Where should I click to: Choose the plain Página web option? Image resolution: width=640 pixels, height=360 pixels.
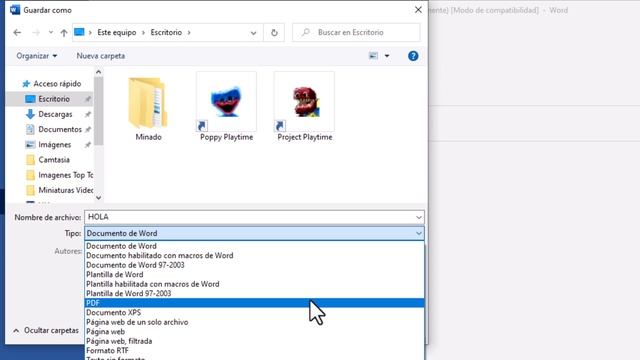pos(254,331)
